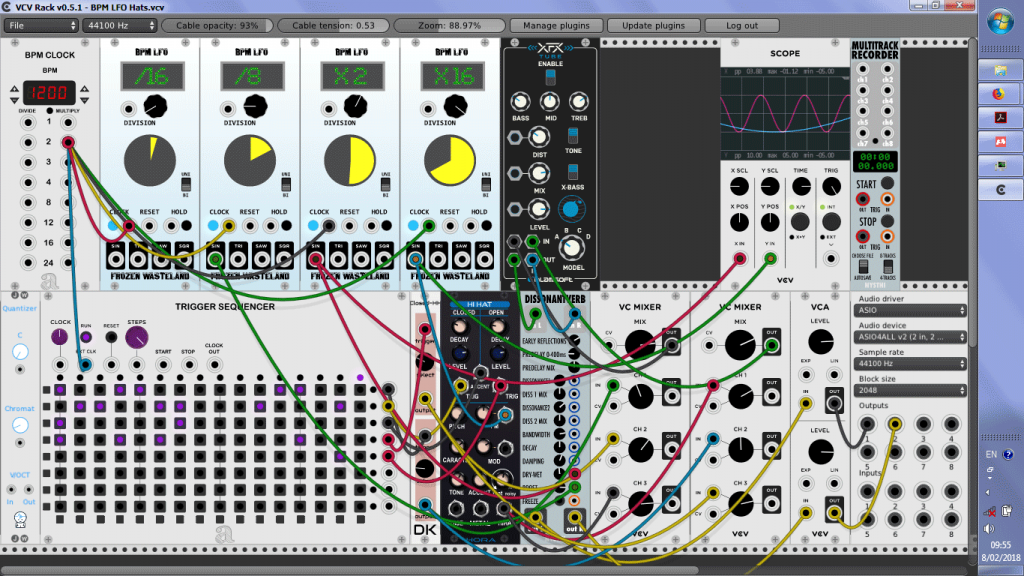
Task: Click the Scope X IN jack
Action: tap(739, 259)
